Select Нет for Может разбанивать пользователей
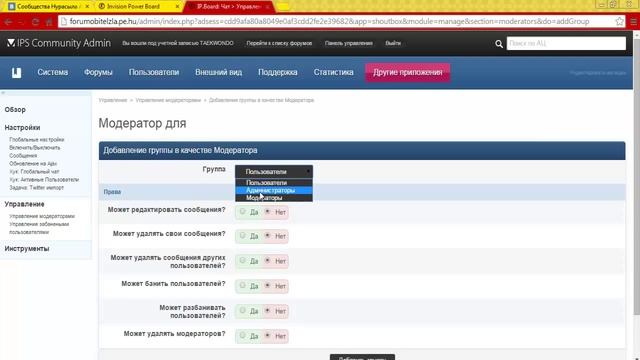 (268, 310)
